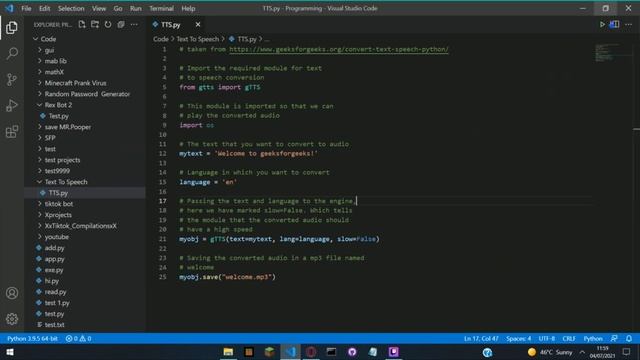Close the TTS.py tab
The image size is (640, 360).
coord(198,24)
